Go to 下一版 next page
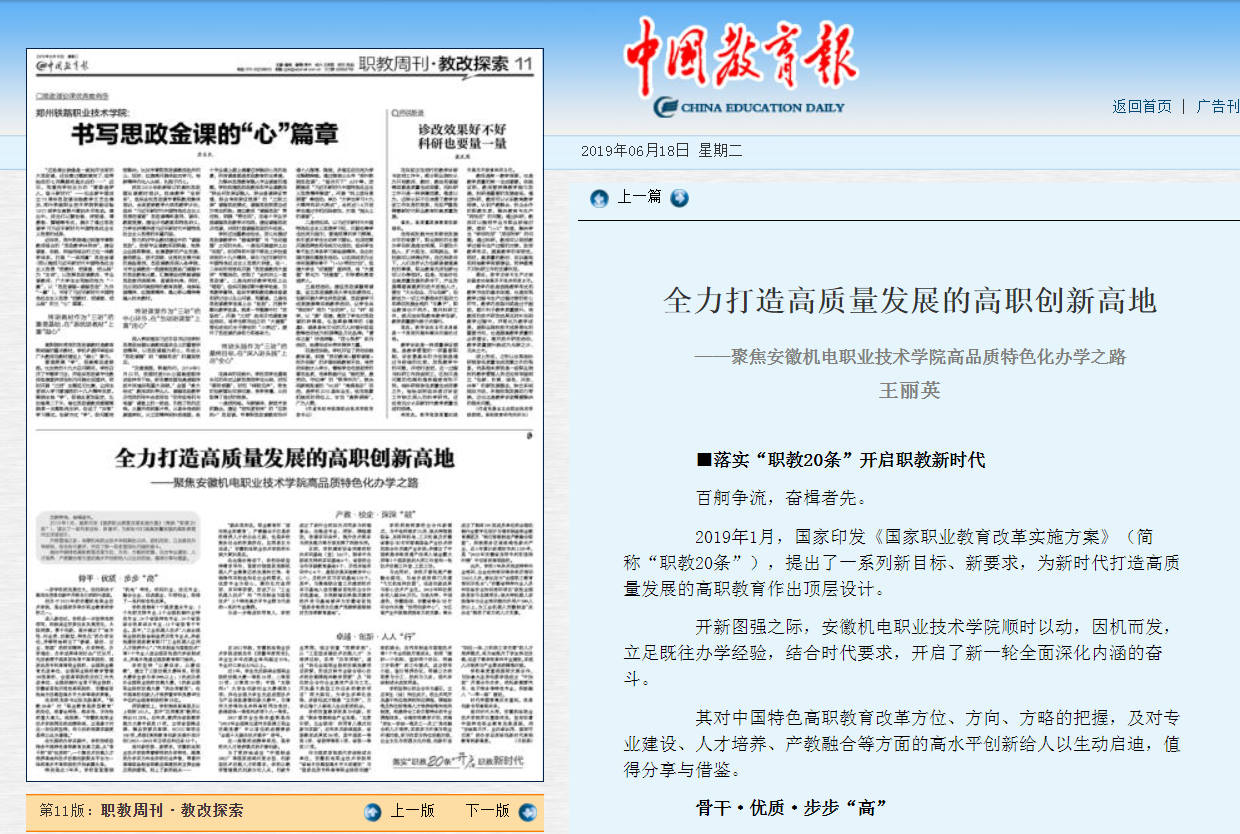This screenshot has width=1240, height=834. pos(487,811)
